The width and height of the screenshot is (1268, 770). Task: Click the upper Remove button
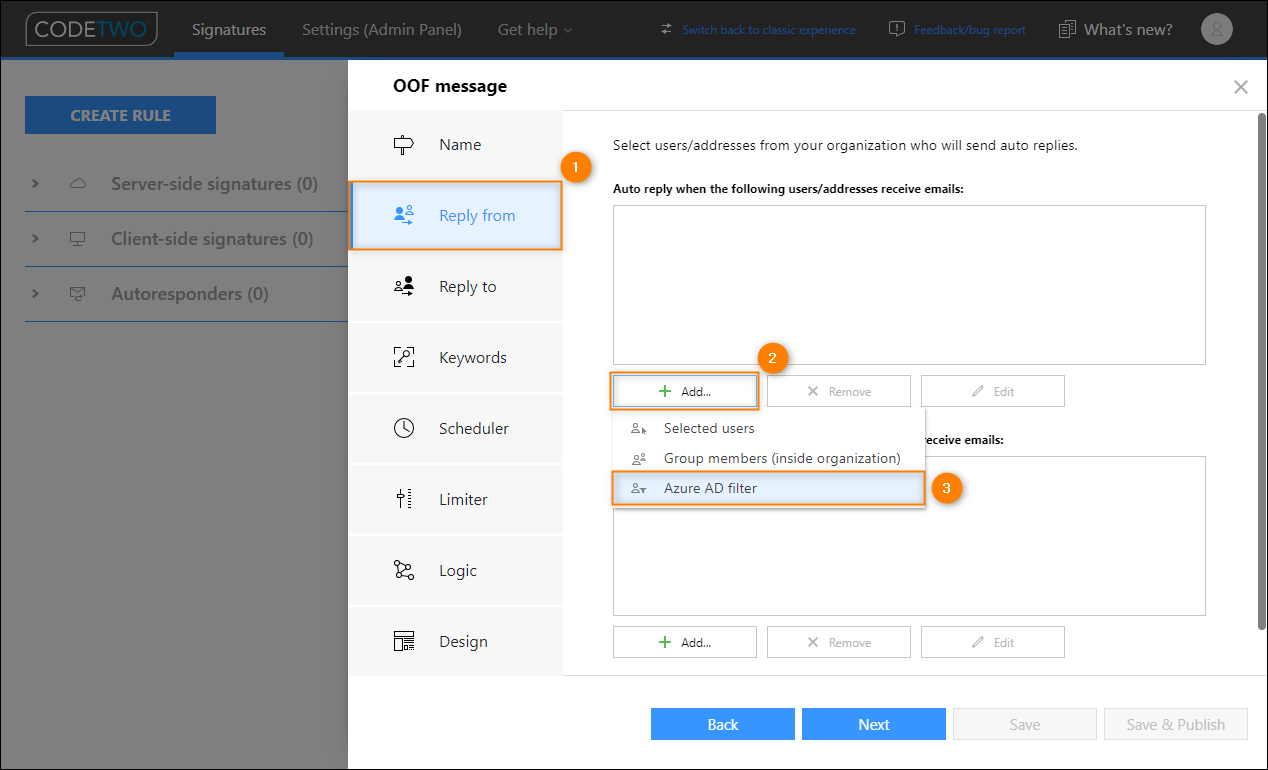click(839, 391)
